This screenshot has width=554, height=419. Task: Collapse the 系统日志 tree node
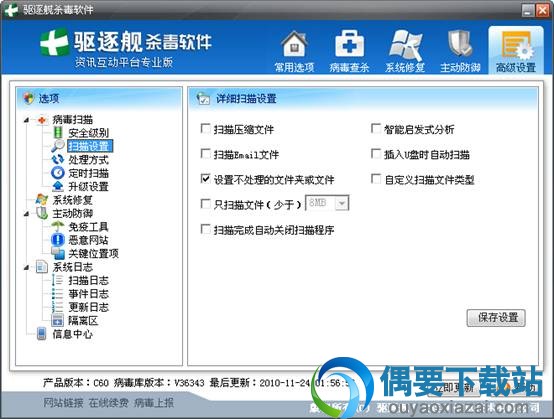pos(26,268)
